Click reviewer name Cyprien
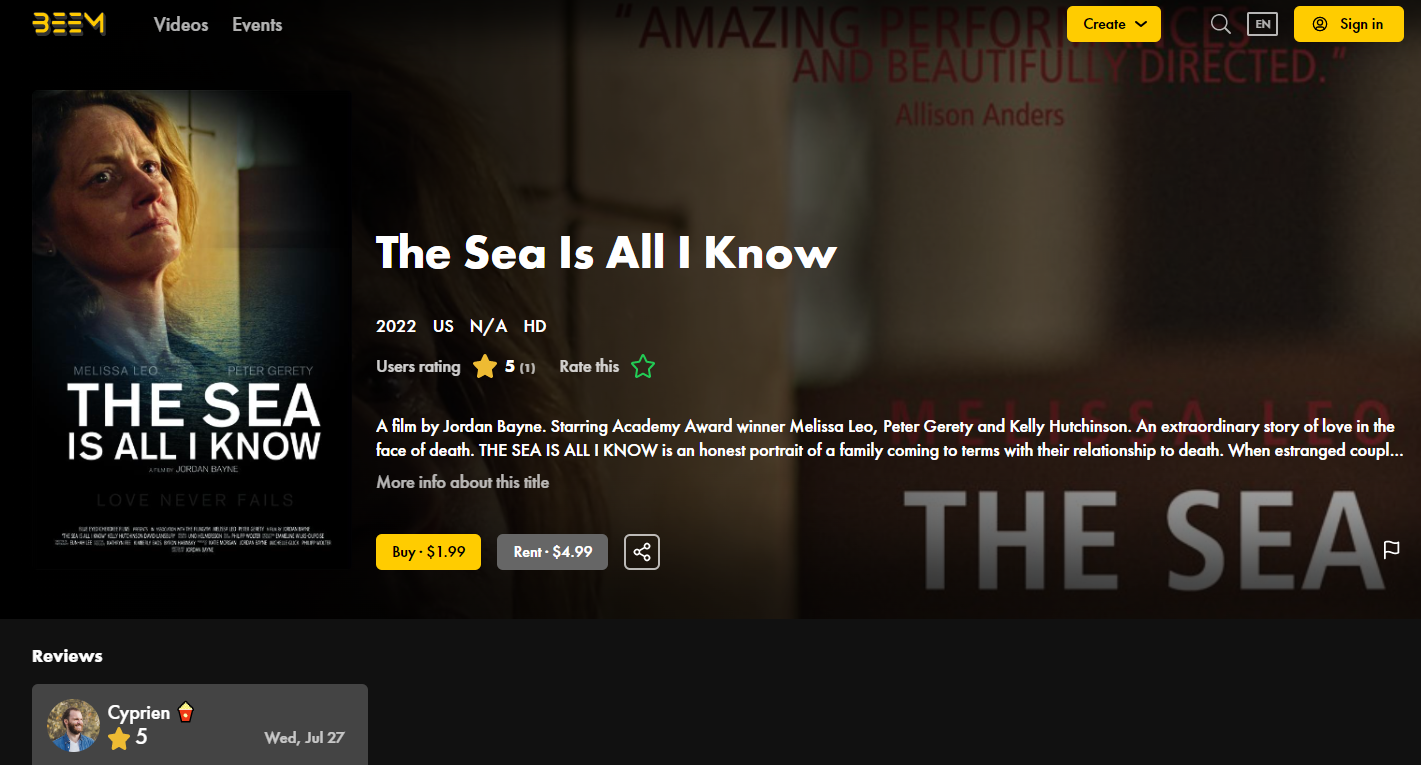The width and height of the screenshot is (1421, 765). [x=139, y=713]
